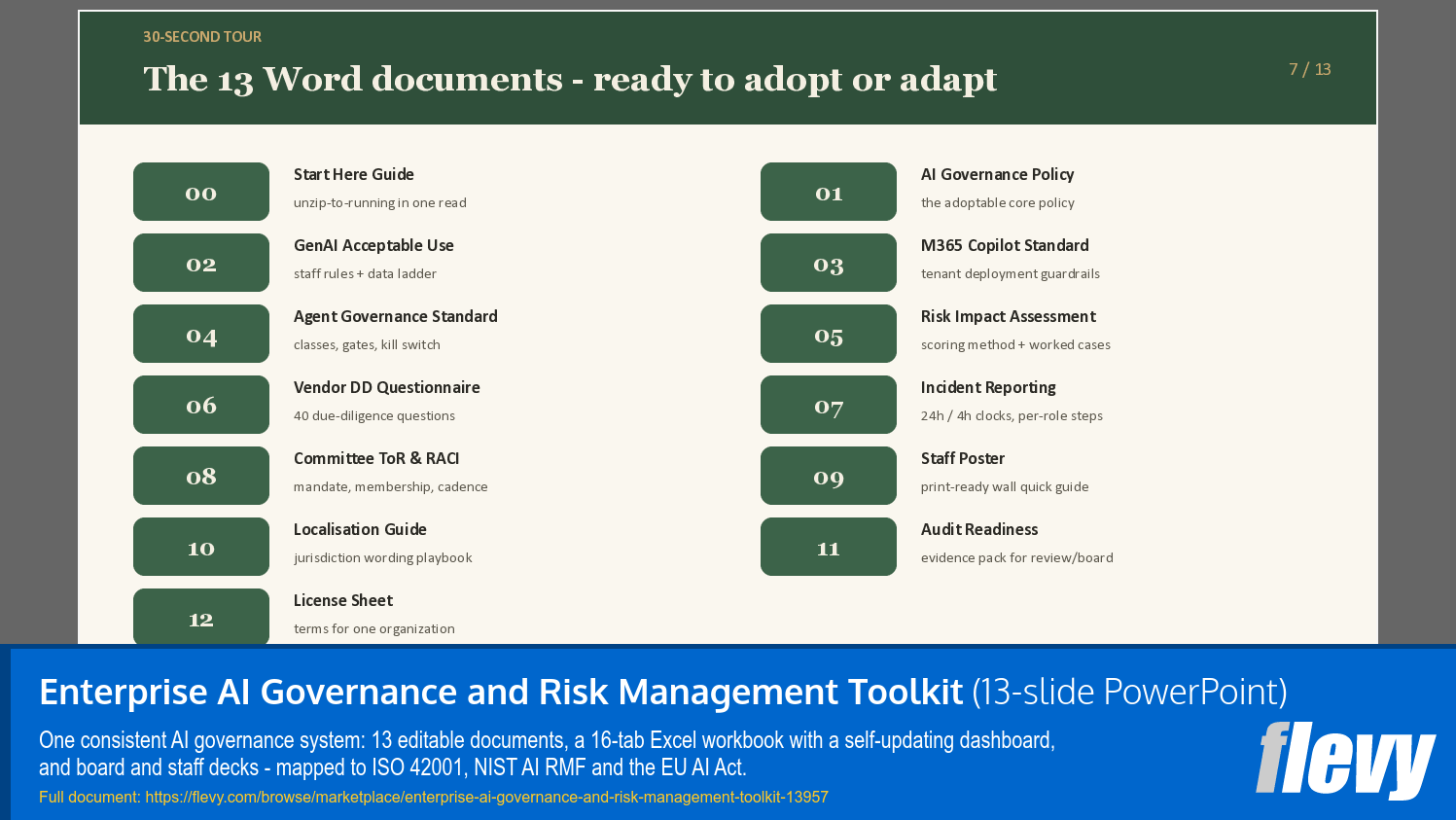The image size is (1456, 820).
Task: Click the '30-SECOND TOUR' label
Action: 202,37
